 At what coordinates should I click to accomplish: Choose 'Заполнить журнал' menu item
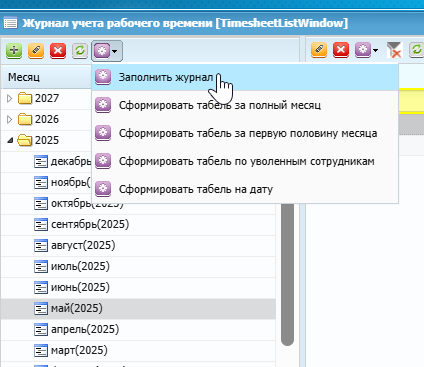245,77
